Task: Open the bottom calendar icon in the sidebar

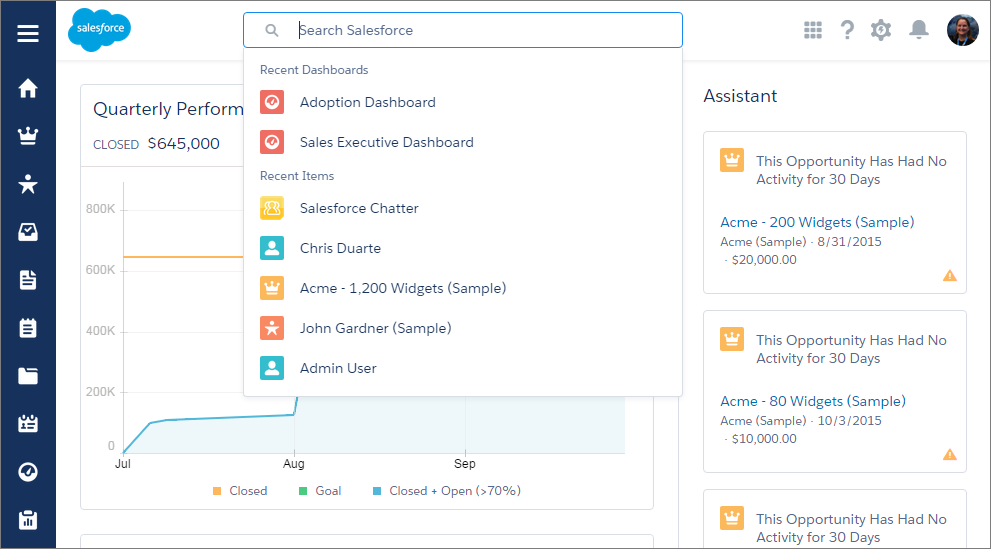Action: (x=28, y=519)
